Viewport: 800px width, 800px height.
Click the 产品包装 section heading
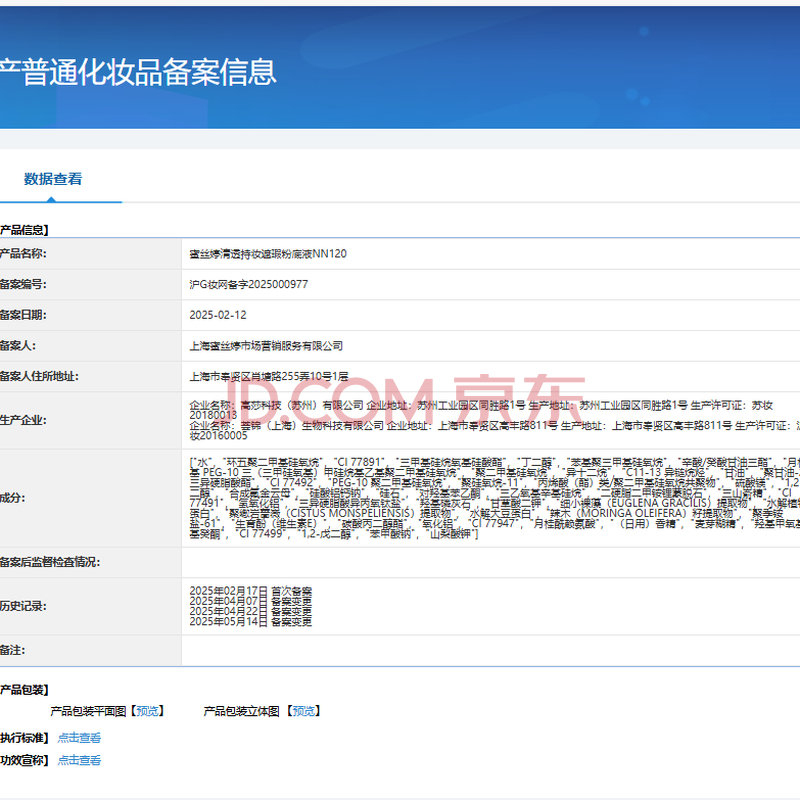[x=24, y=690]
